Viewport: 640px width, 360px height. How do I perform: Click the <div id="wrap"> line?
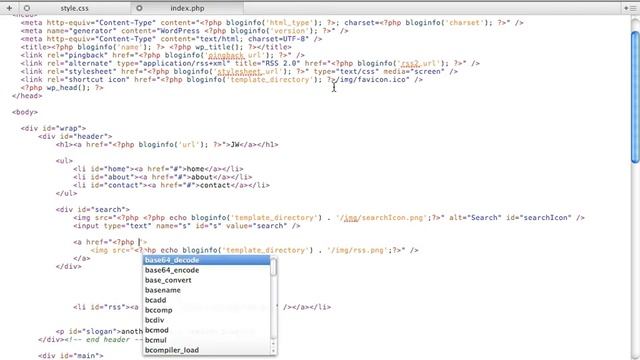point(53,128)
